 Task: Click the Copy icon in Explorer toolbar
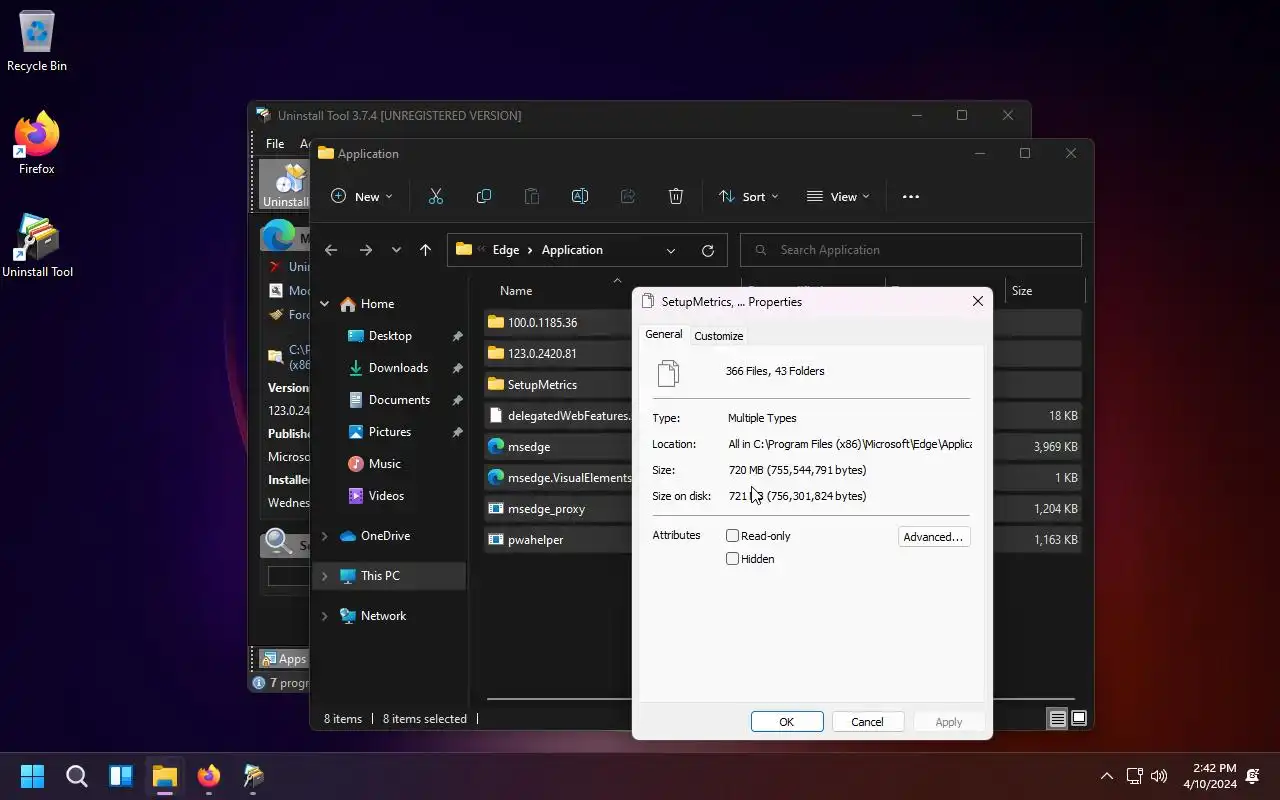(x=484, y=197)
